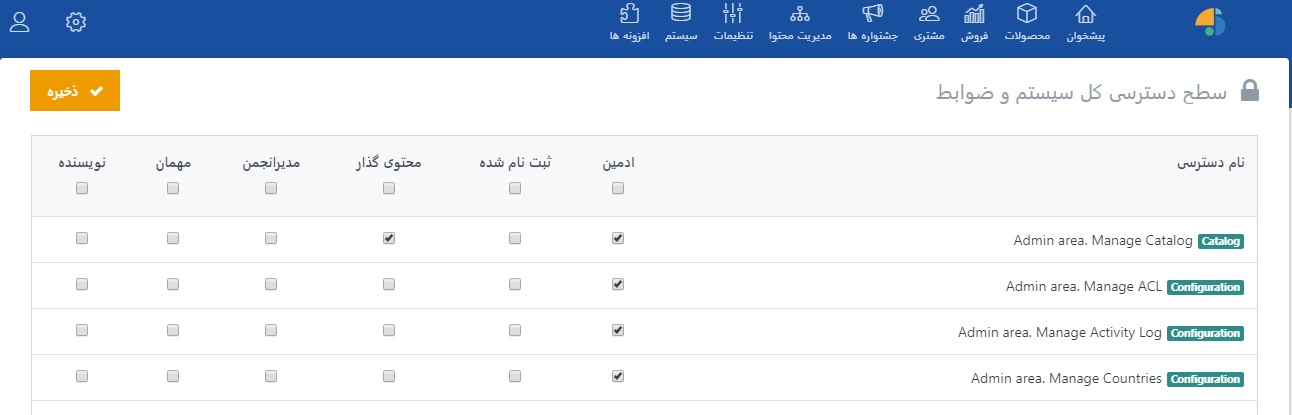Open the محصولات box icon
This screenshot has height=415, width=1292.
pos(1027,14)
